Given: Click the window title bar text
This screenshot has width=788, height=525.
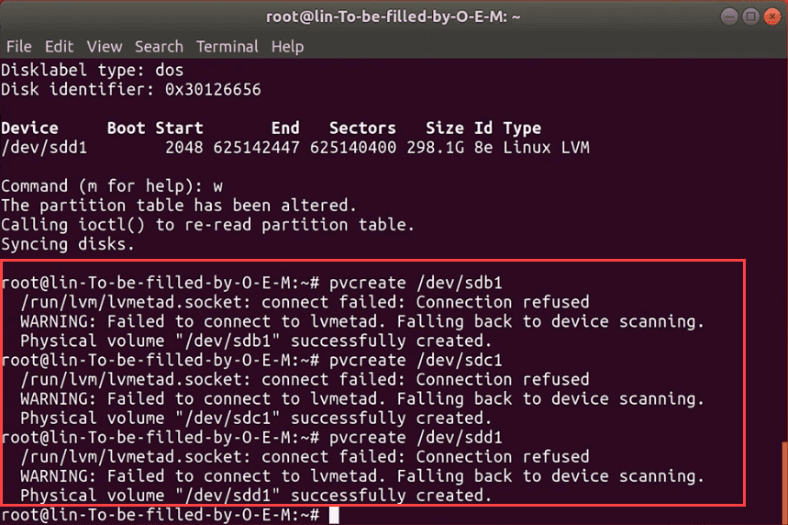Looking at the screenshot, I should pyautogui.click(x=394, y=16).
